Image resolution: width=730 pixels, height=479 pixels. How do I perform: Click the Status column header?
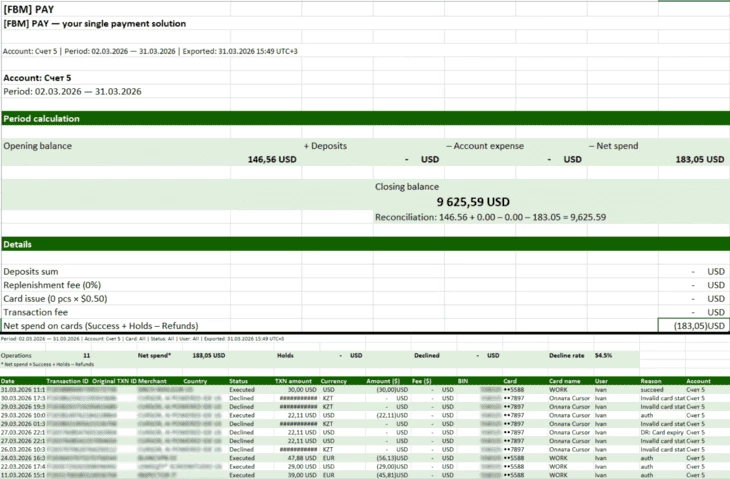(x=238, y=381)
